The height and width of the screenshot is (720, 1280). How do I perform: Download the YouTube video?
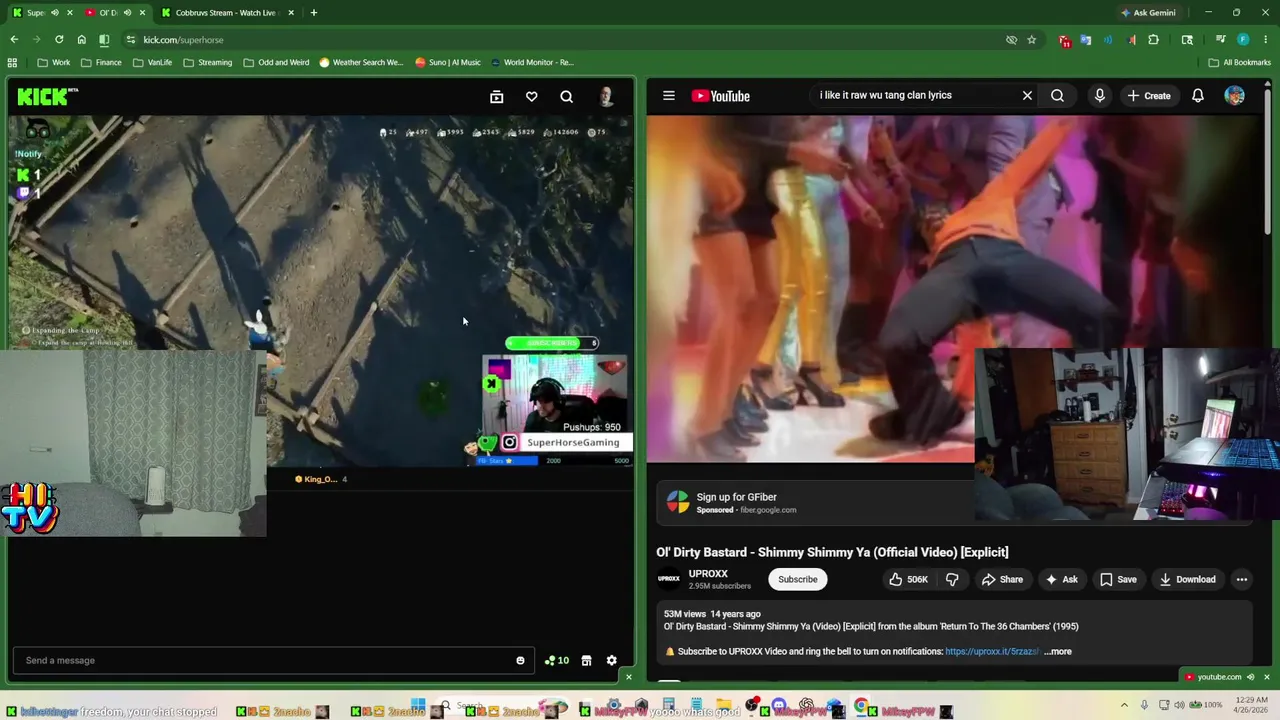[x=1187, y=579]
